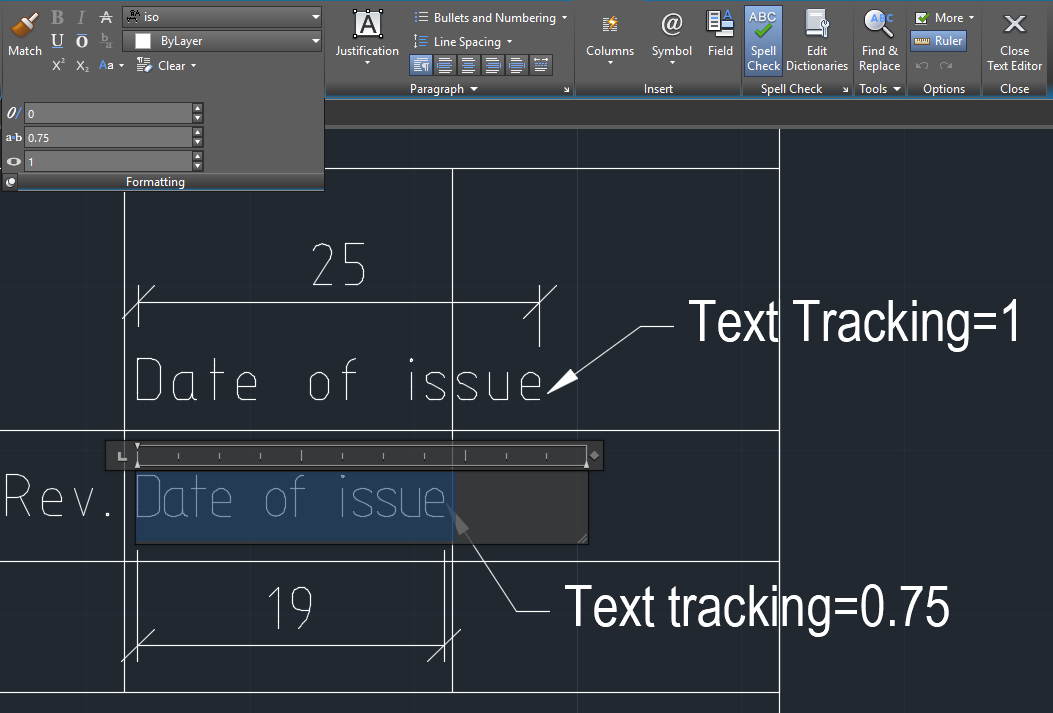Open Edit Dictionaries
1053x713 pixels.
pos(817,40)
